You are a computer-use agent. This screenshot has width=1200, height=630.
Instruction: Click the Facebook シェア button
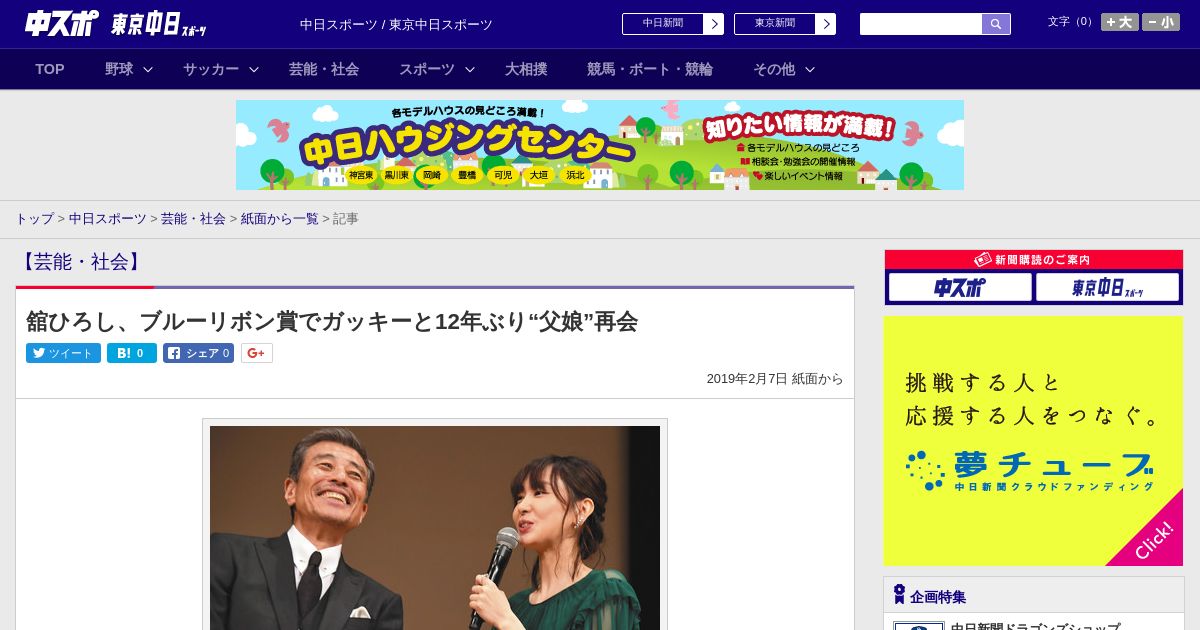[198, 353]
